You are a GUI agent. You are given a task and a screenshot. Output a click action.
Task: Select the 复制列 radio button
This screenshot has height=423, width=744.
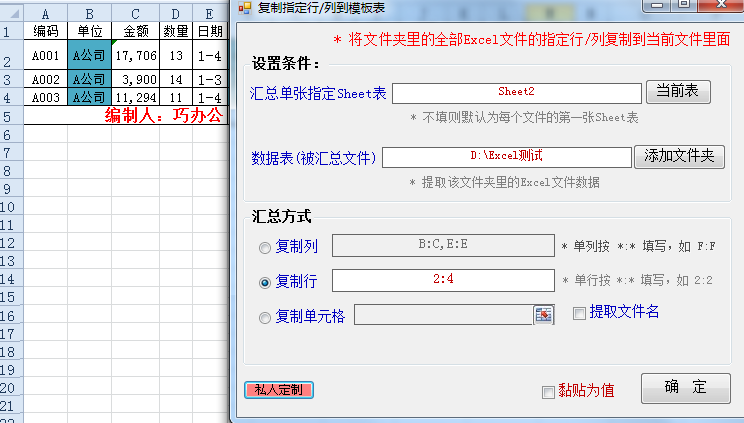(265, 248)
